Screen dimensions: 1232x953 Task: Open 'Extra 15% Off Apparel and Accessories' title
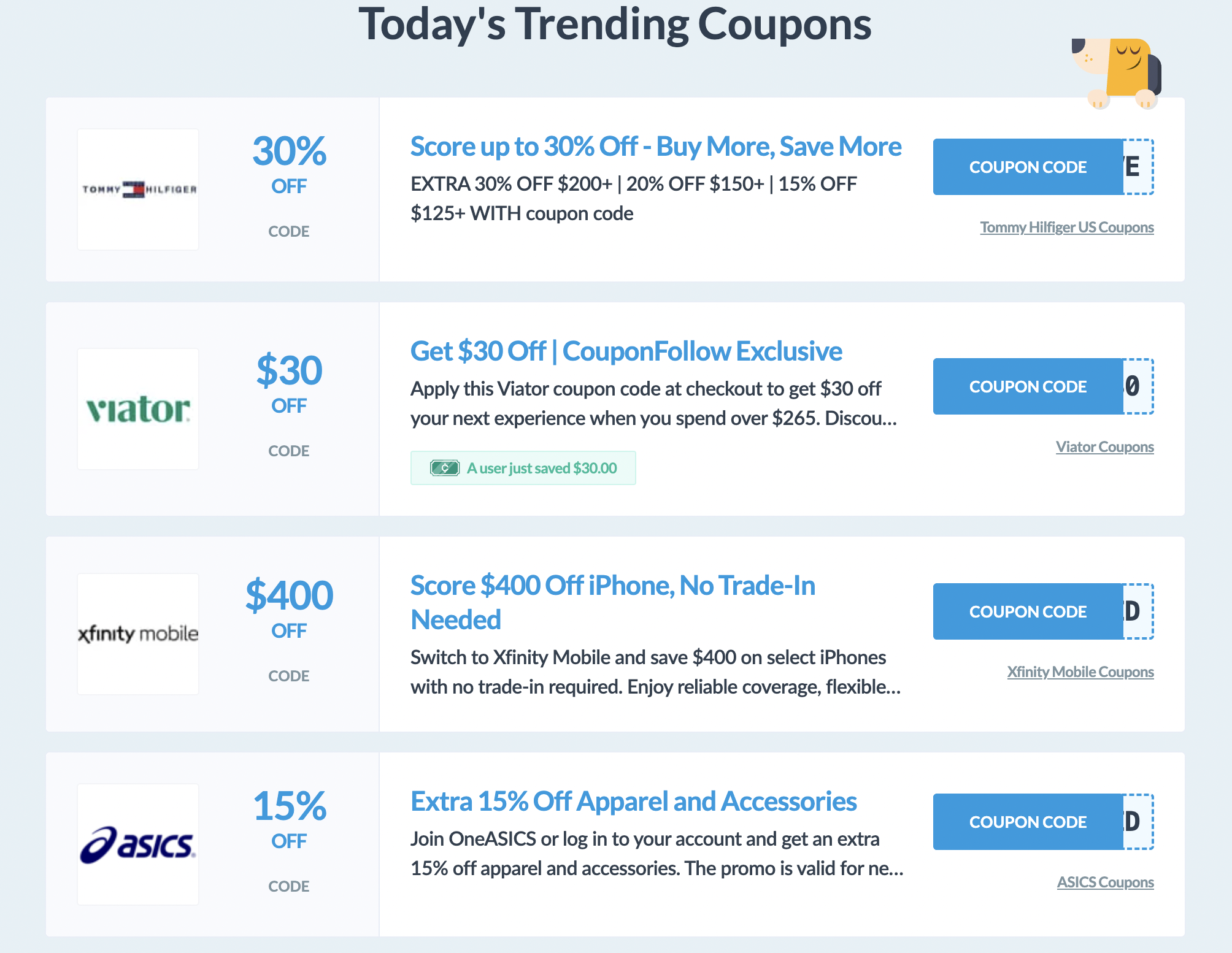pos(633,802)
